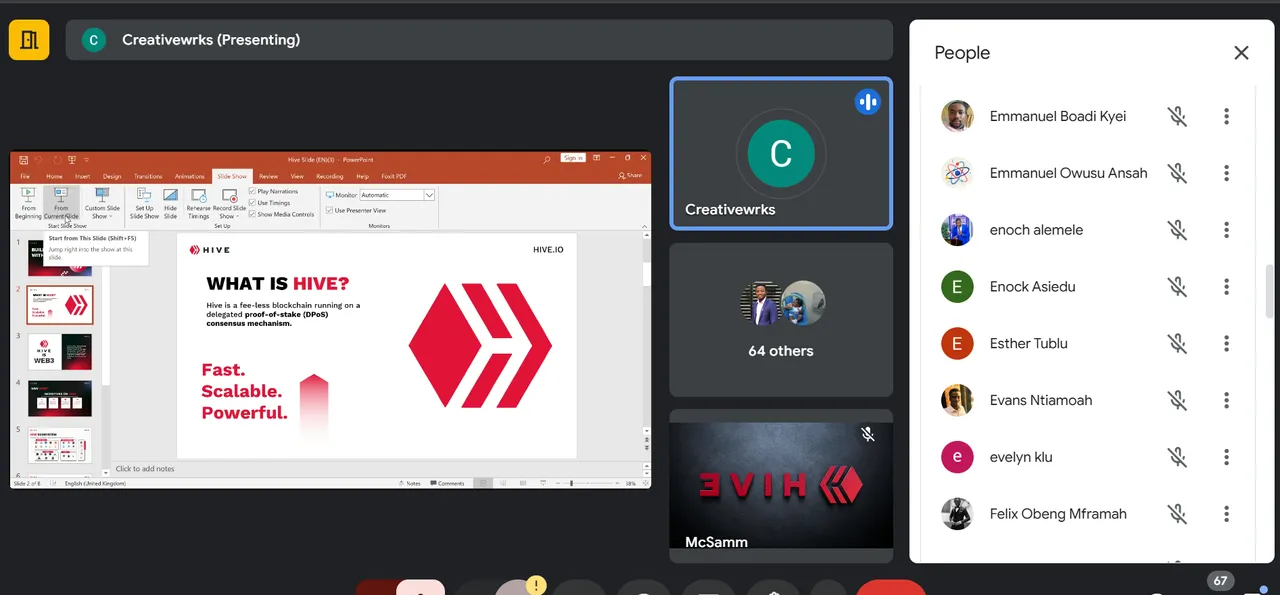Click PowerPoint zoom slider handle
Image resolution: width=1280 pixels, height=595 pixels.
pos(572,483)
